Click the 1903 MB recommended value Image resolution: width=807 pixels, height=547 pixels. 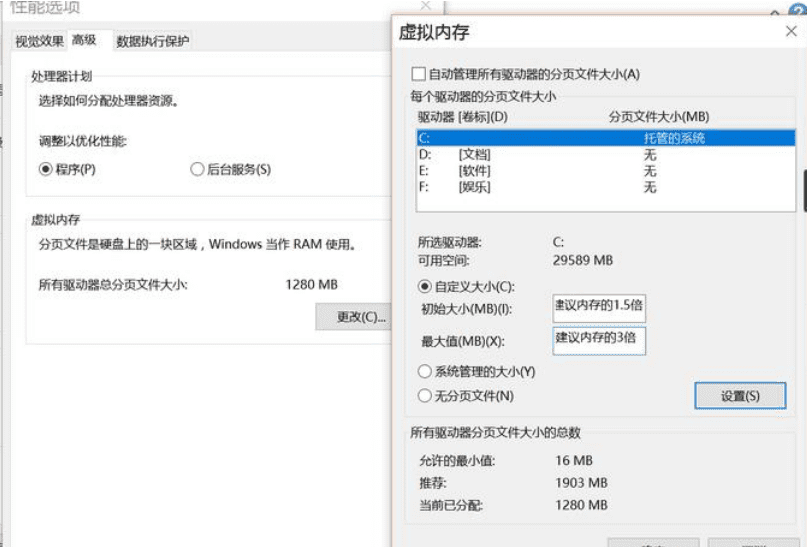(581, 483)
